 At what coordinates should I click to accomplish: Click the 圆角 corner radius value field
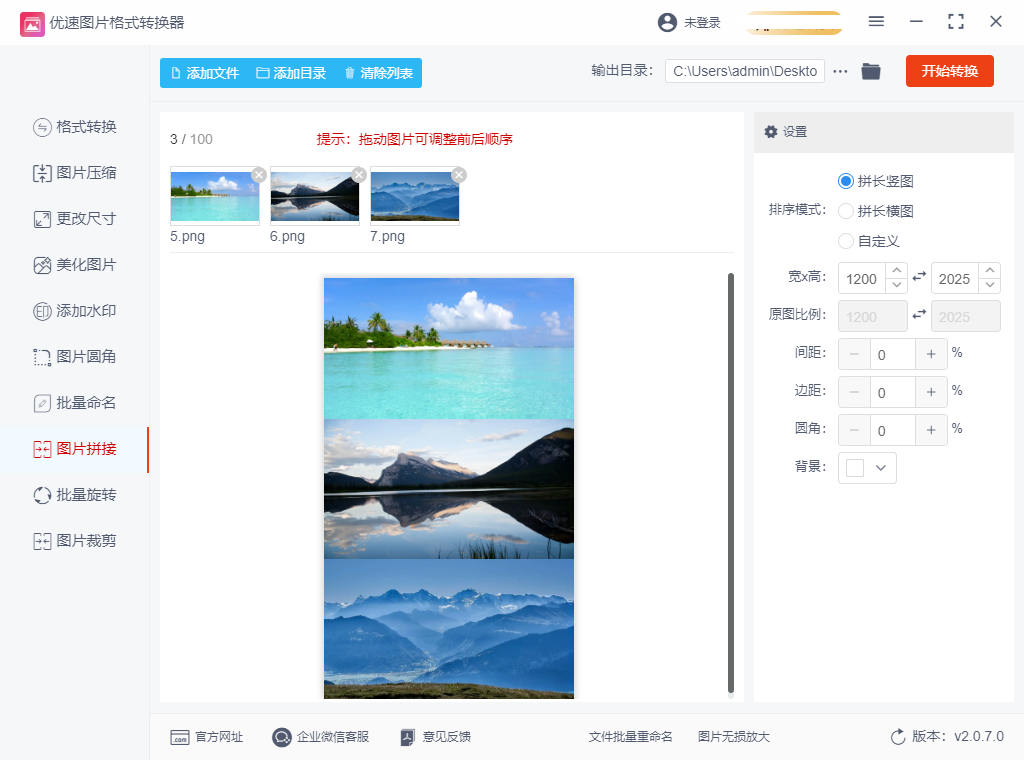[x=893, y=430]
